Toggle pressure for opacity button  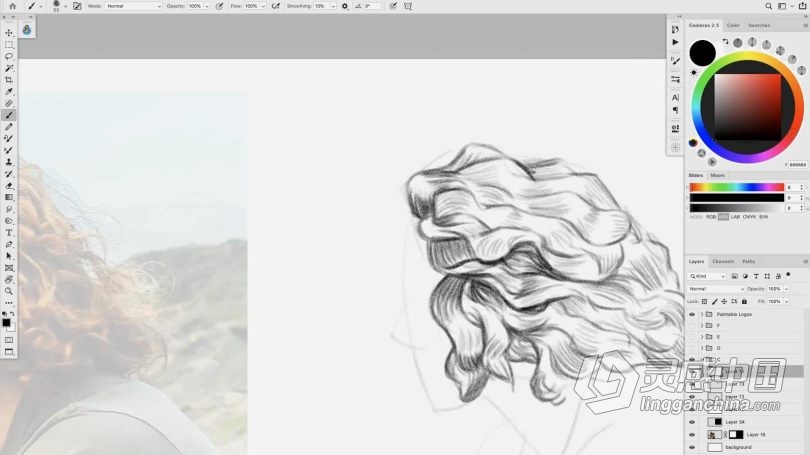pos(220,6)
